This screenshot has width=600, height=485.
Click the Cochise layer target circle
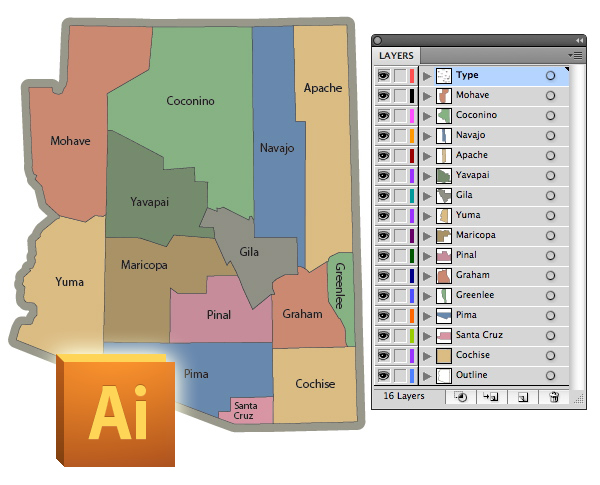coord(550,355)
